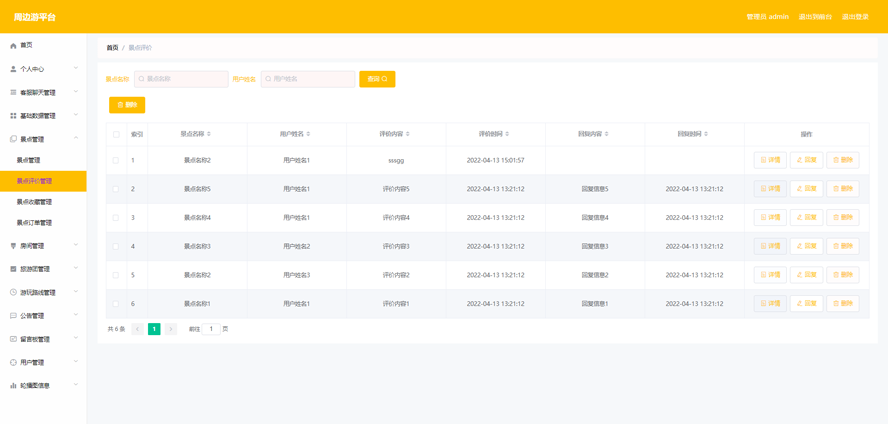Click the grid icon beside 基础数据管理
Viewport: 888px width, 424px height.
pyautogui.click(x=13, y=115)
